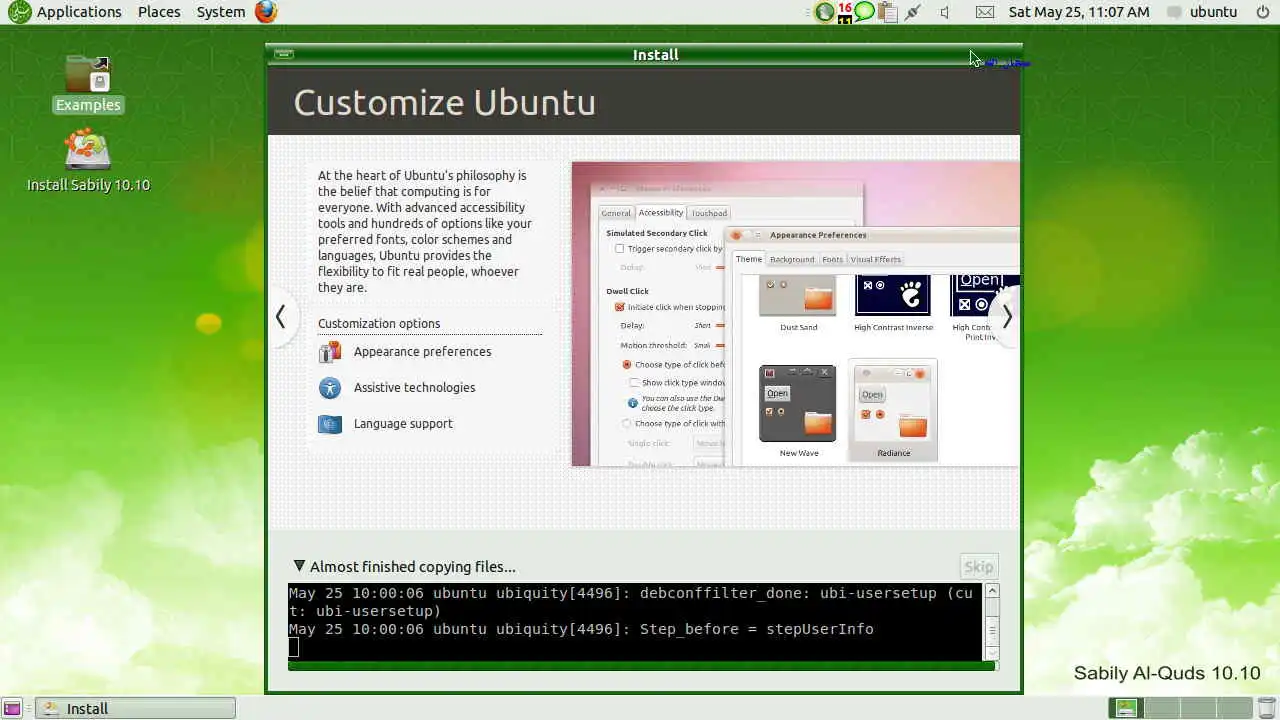Viewport: 1280px width, 720px height.
Task: Click the network connection plug icon
Action: [912, 12]
